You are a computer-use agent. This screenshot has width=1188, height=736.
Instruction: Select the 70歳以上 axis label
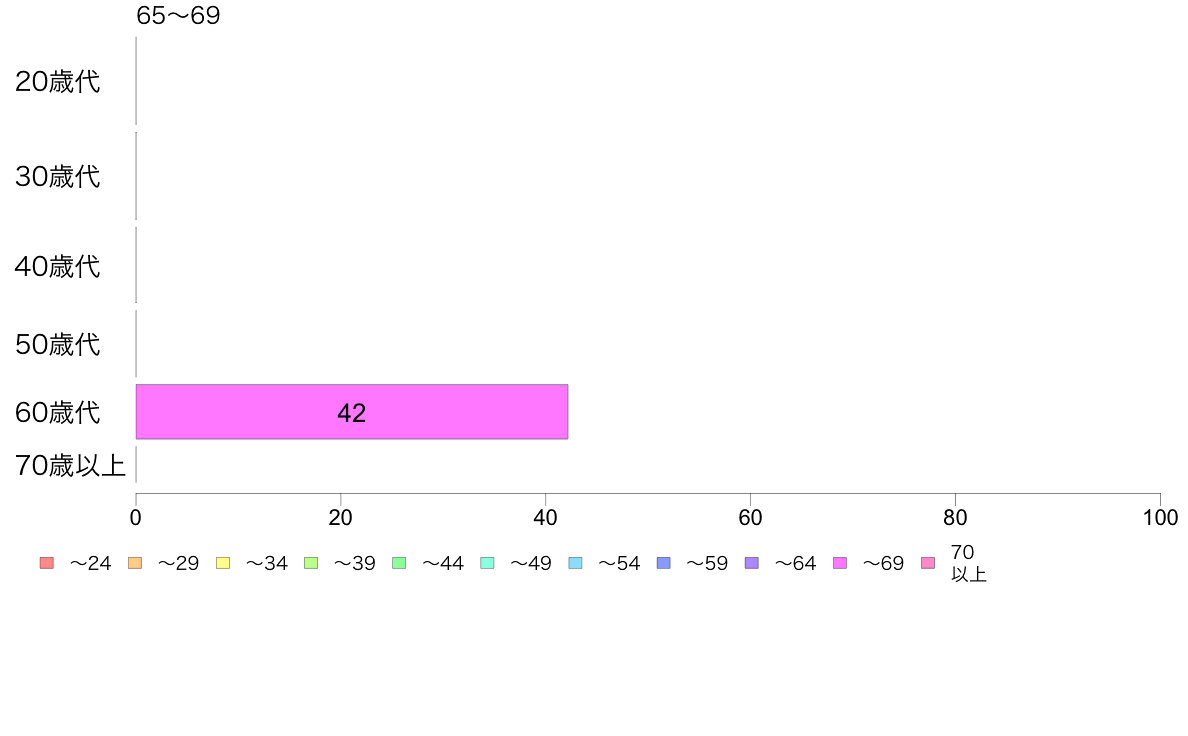[70, 465]
